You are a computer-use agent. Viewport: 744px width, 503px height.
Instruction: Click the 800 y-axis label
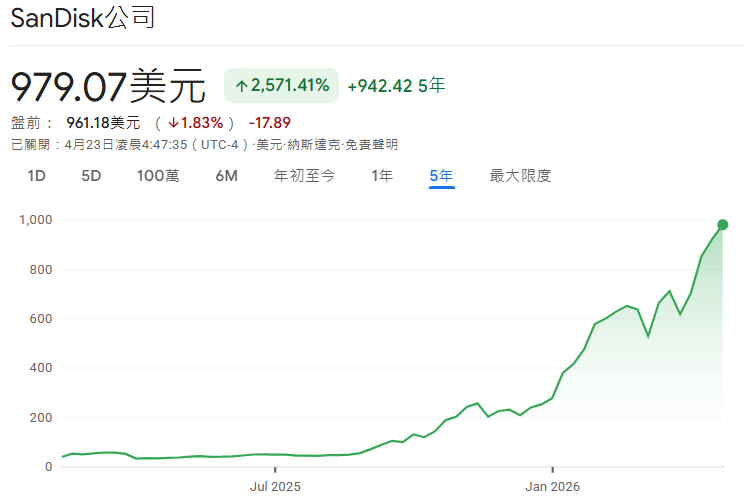click(x=41, y=270)
